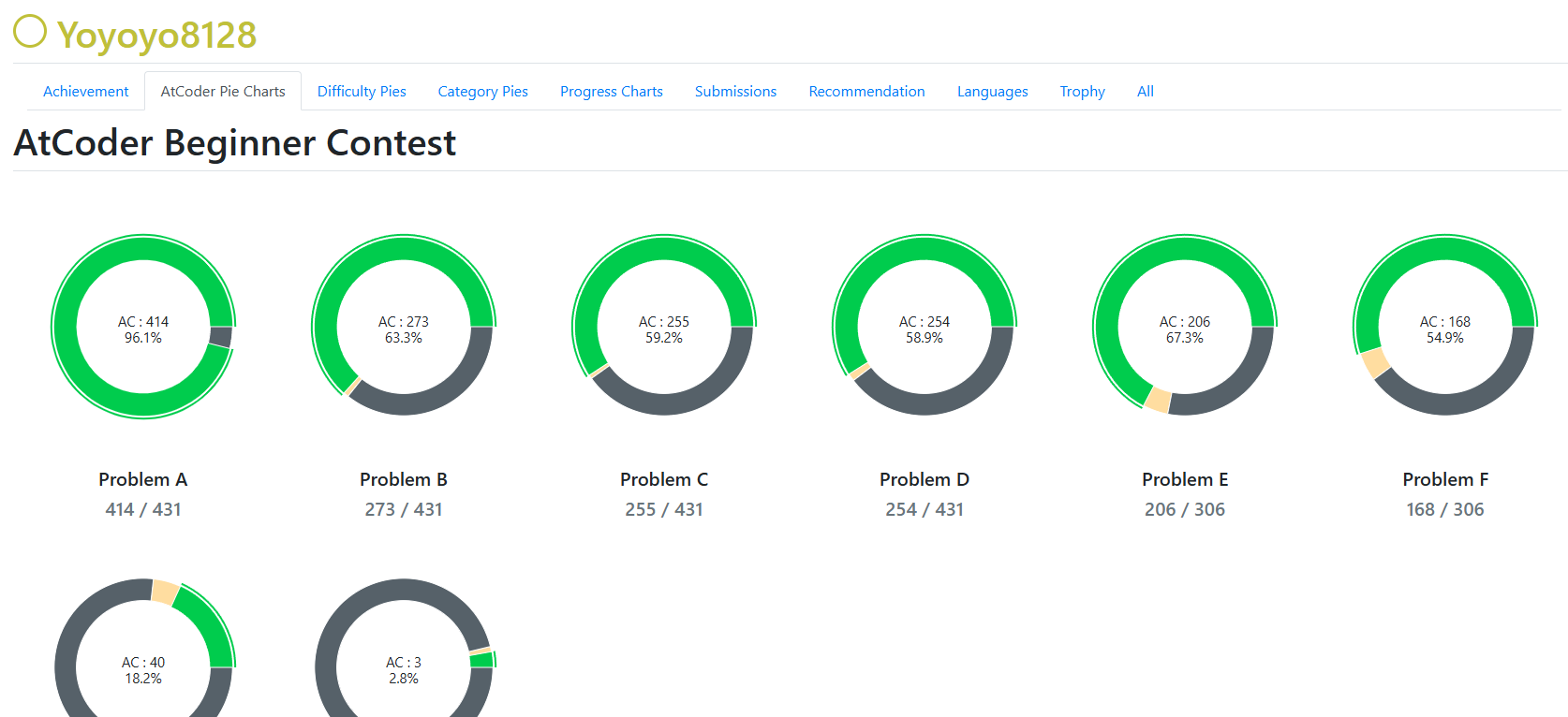The height and width of the screenshot is (717, 1568).
Task: Click the AtCoder Pie Charts tab
Action: (x=223, y=92)
